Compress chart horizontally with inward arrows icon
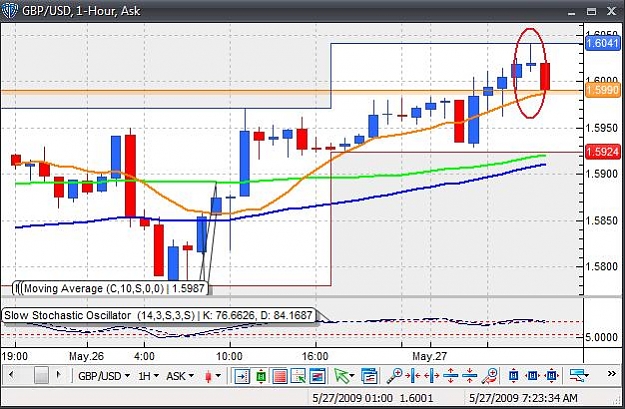 pos(415,376)
